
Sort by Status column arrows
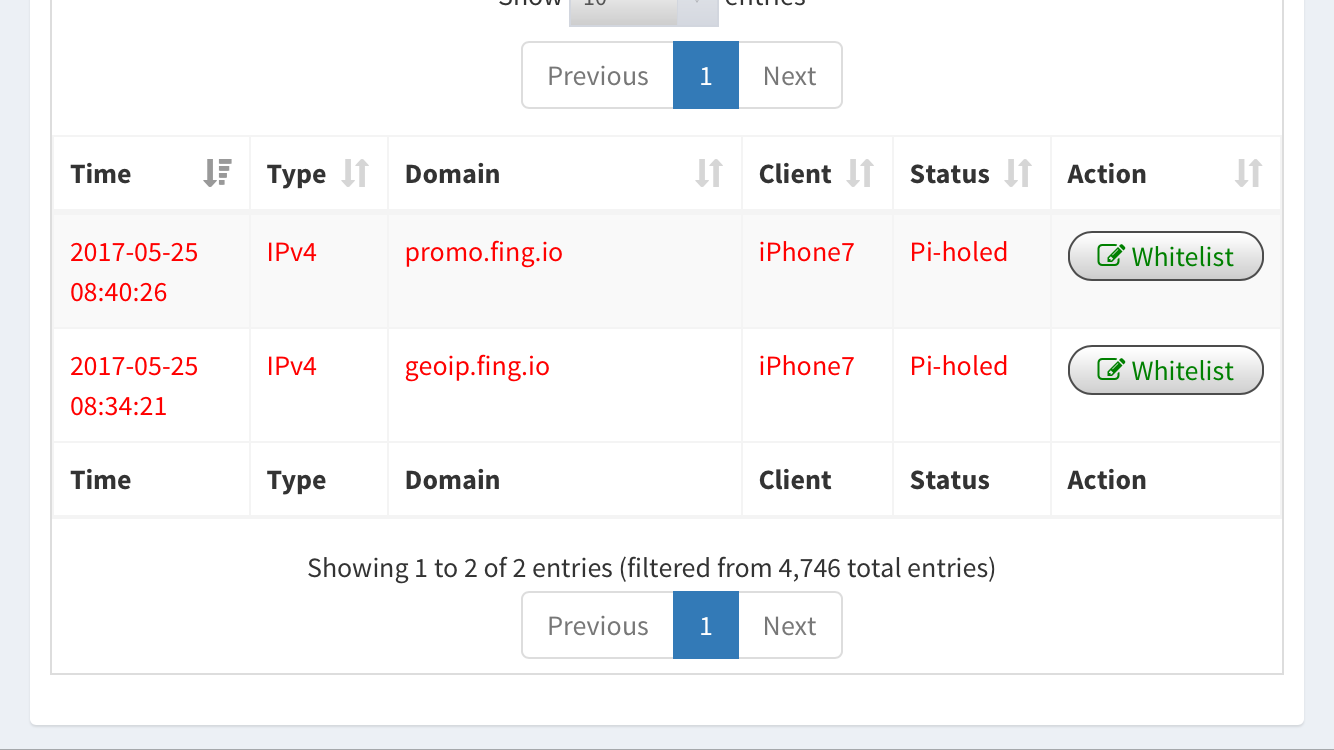click(x=1018, y=174)
